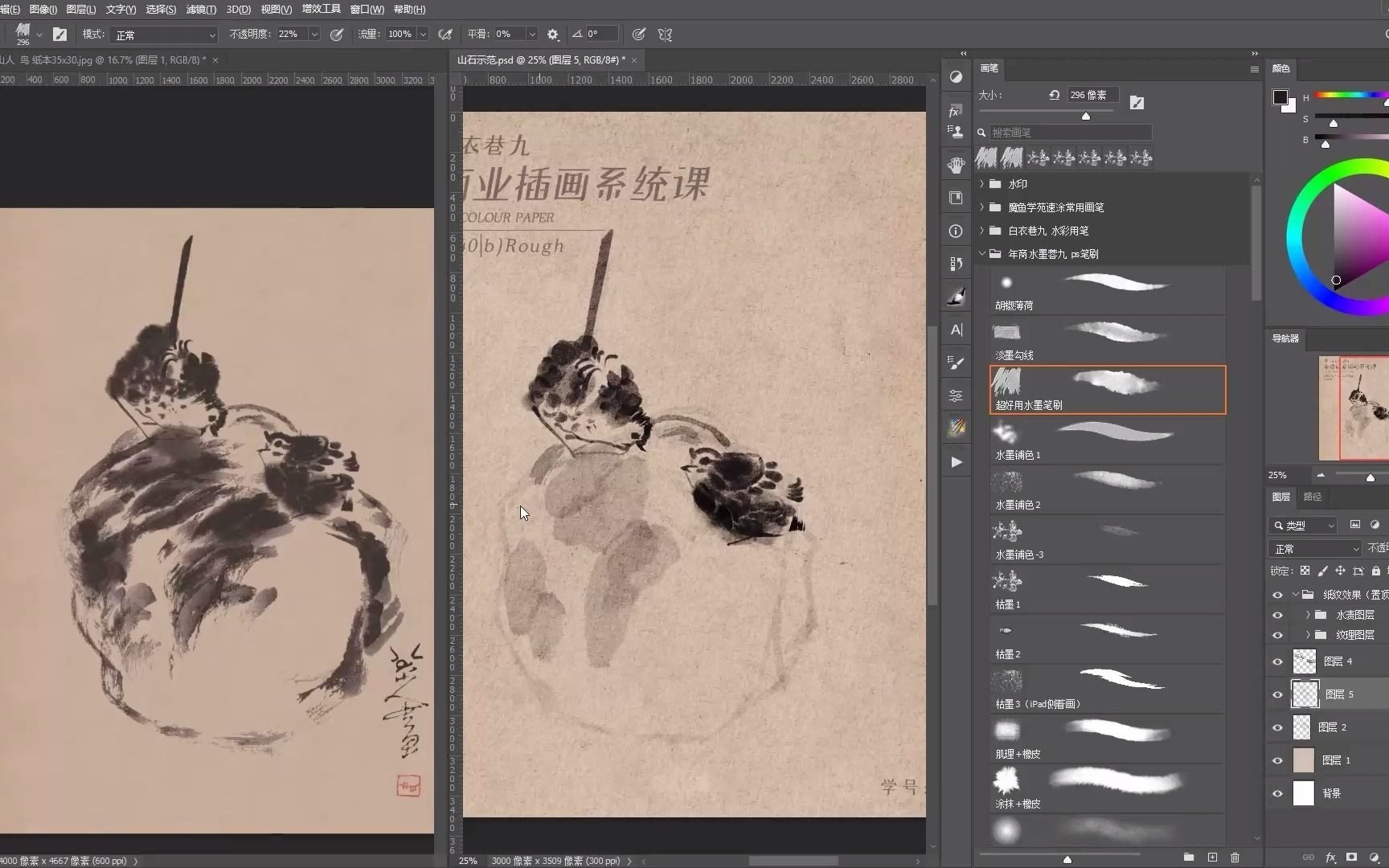
Task: Open the Adjustments panel icon in dock
Action: pyautogui.click(x=956, y=76)
